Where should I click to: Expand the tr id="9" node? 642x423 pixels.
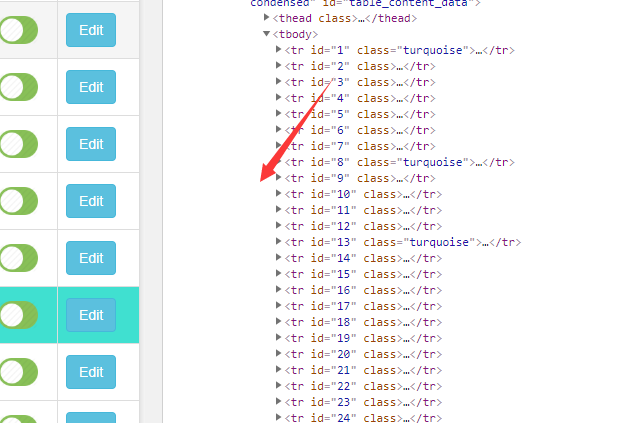click(x=278, y=177)
